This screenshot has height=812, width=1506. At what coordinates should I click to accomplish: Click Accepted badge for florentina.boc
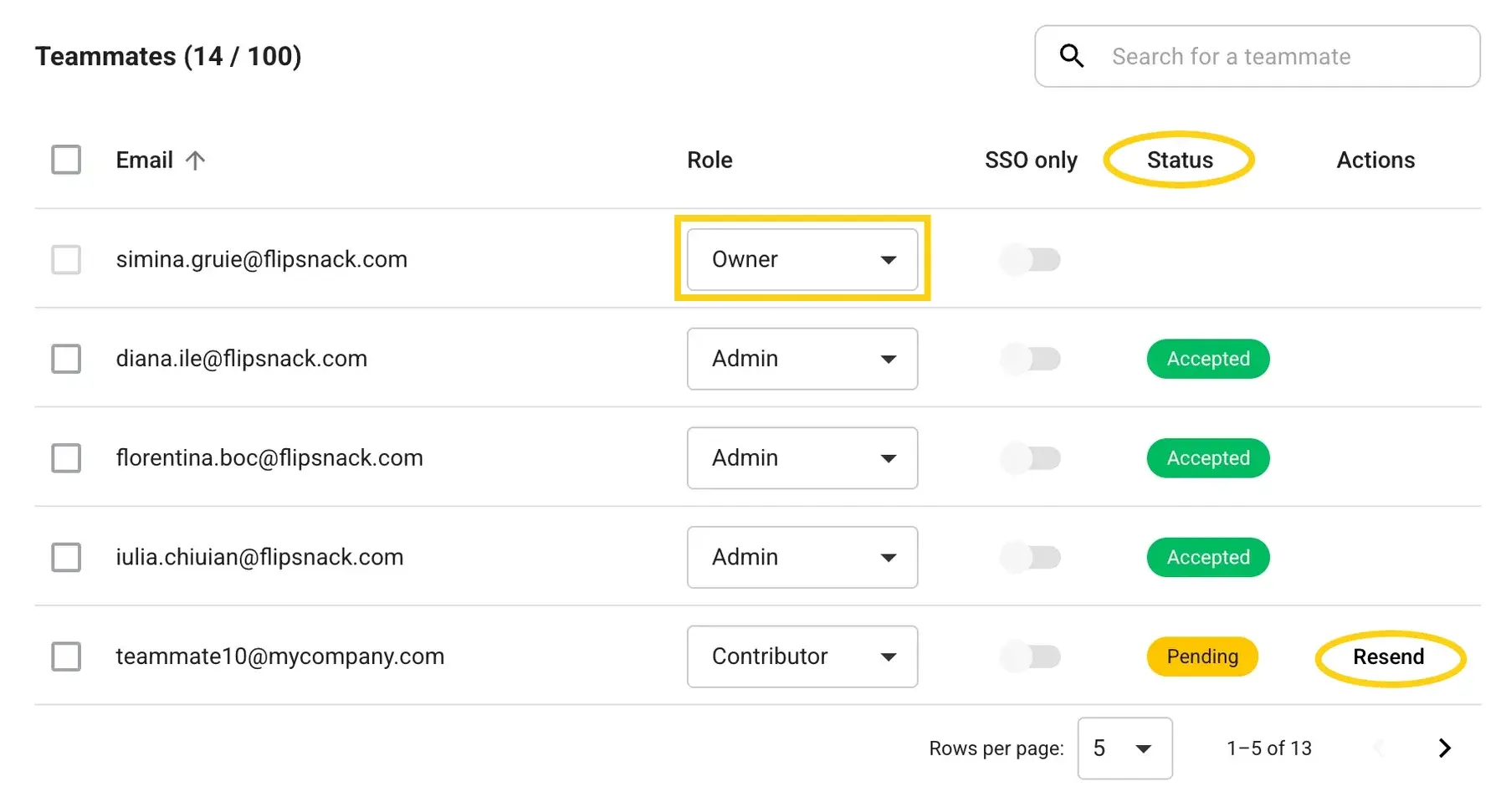pos(1208,458)
